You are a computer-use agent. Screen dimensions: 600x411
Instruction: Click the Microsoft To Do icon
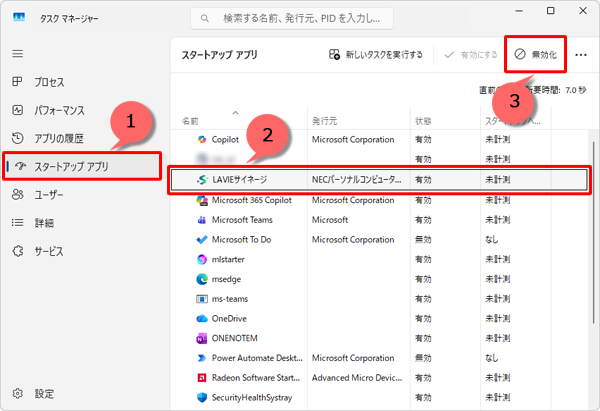click(202, 239)
